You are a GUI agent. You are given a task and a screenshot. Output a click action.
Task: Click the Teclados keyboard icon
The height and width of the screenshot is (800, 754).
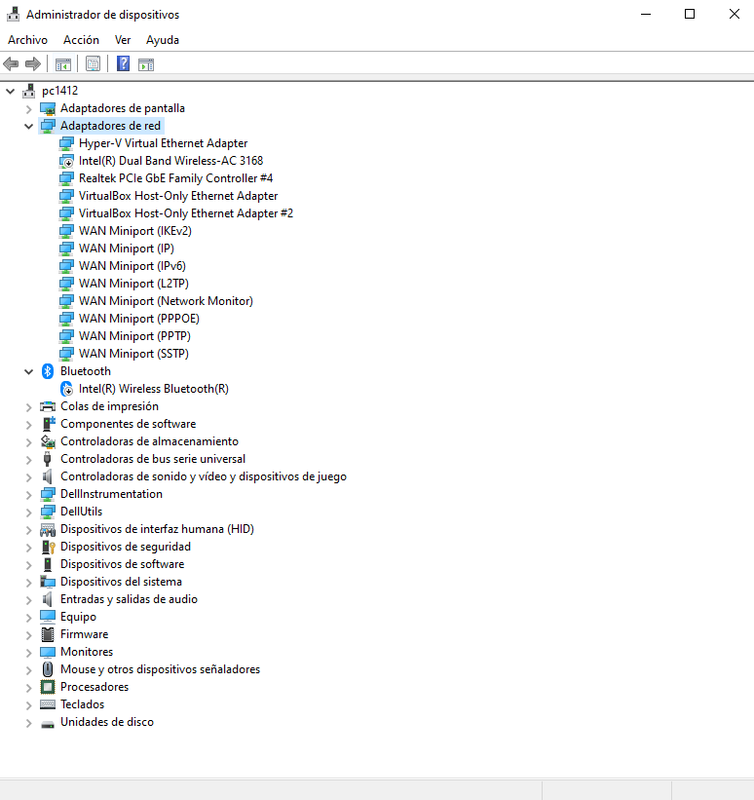[x=47, y=704]
